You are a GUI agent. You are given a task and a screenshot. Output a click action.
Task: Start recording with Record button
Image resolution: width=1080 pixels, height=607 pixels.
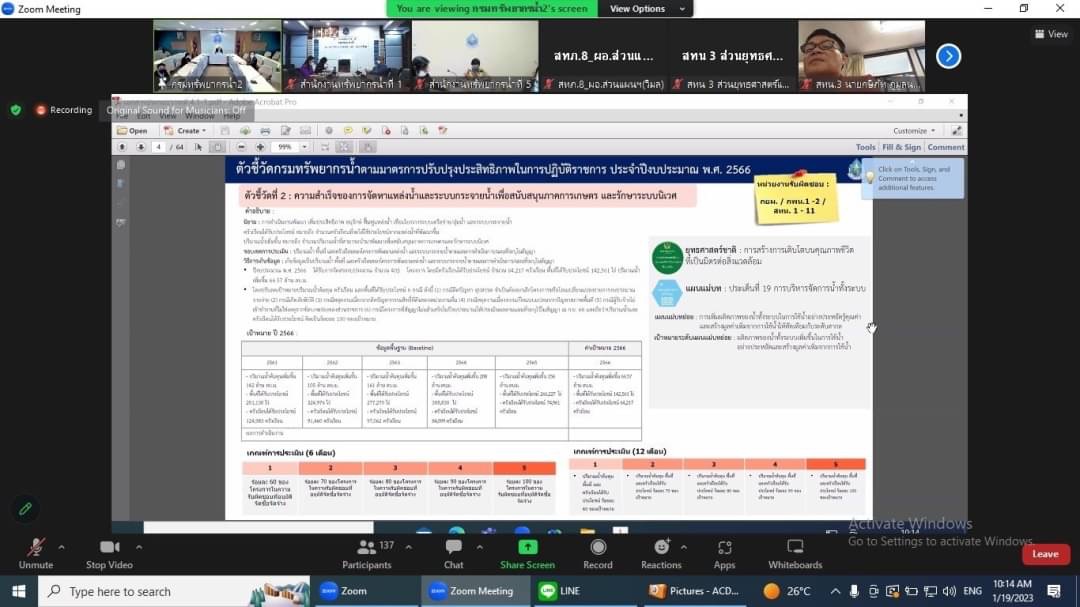[598, 553]
